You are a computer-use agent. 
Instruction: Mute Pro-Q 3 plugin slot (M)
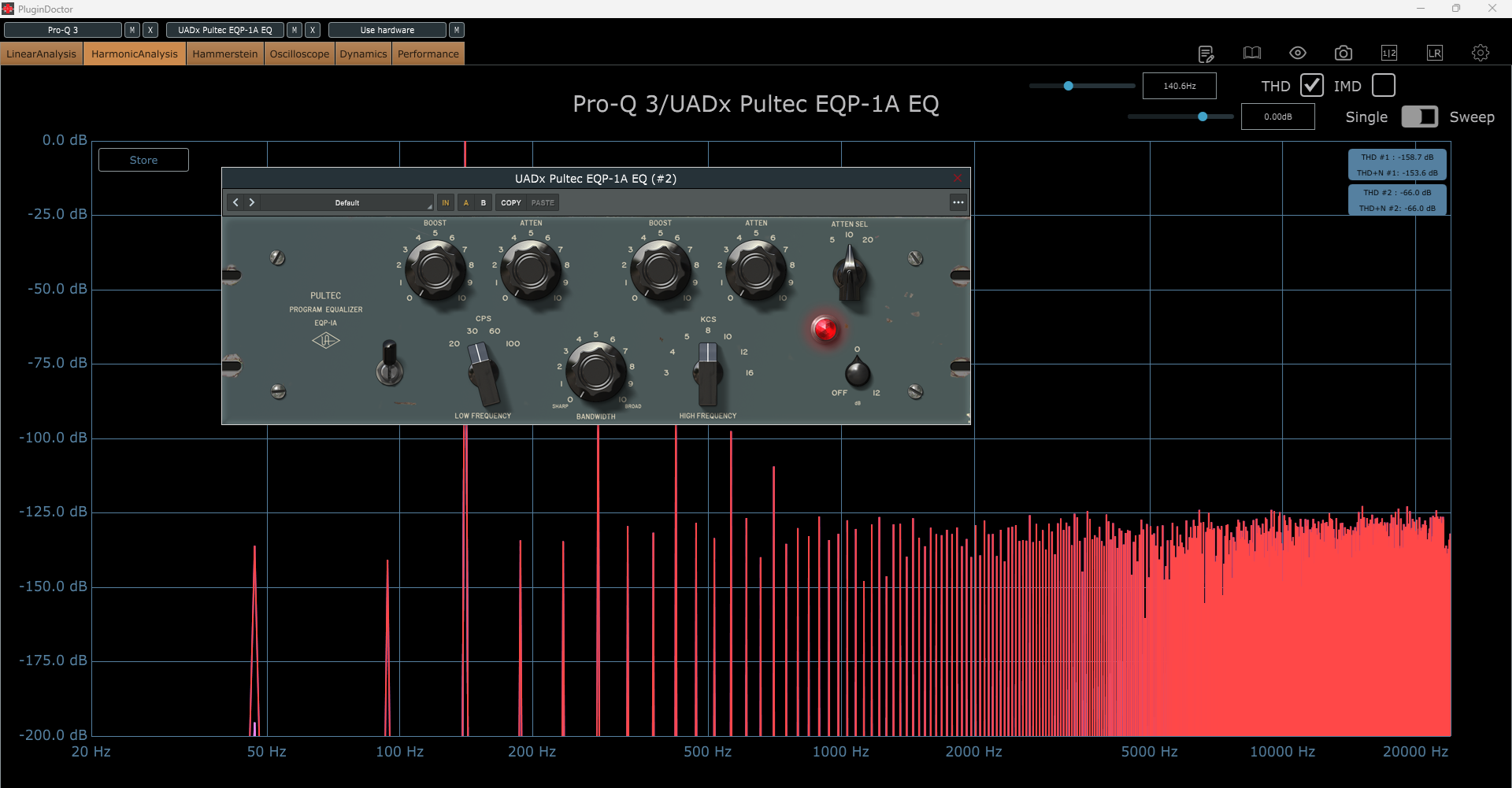[x=132, y=30]
